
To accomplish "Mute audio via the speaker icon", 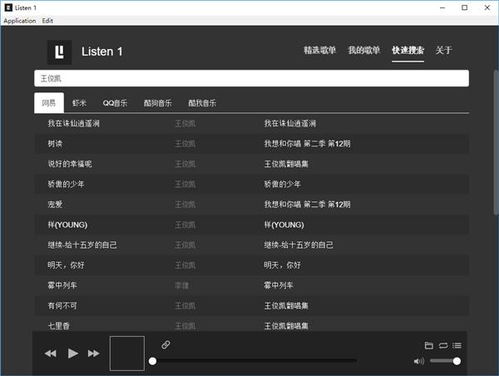I will pos(419,361).
